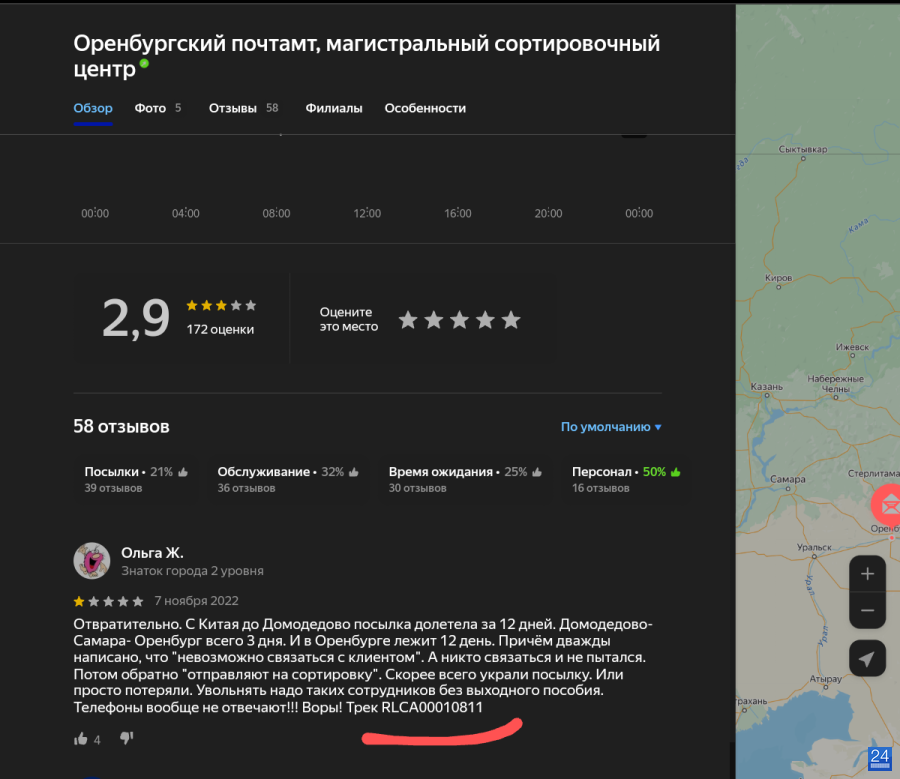This screenshot has width=900, height=779.
Task: Click Набережные Челны label on map
Action: [835, 383]
